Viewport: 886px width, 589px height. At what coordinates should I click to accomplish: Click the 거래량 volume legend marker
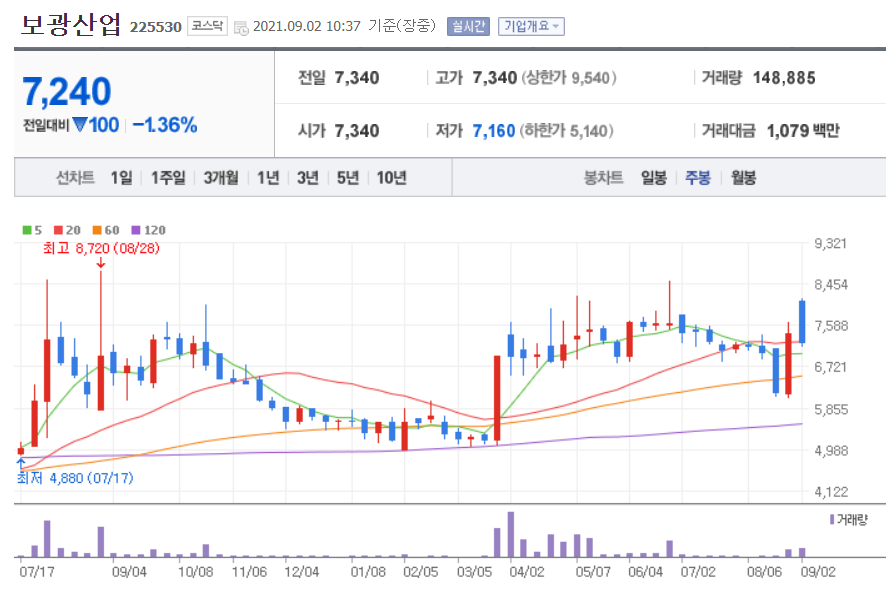point(832,519)
